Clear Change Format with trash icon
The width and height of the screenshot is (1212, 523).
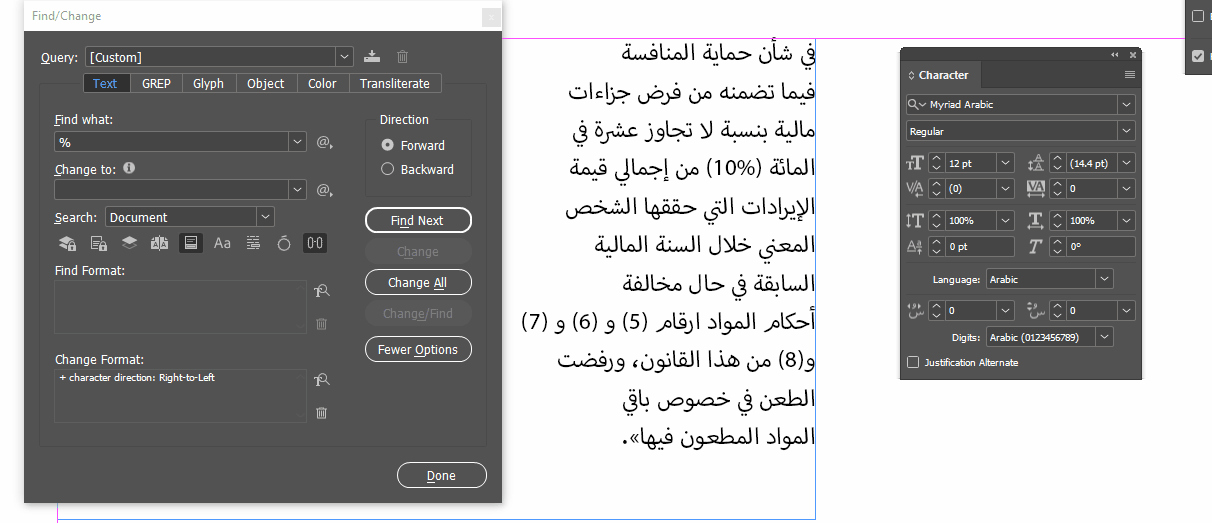321,413
